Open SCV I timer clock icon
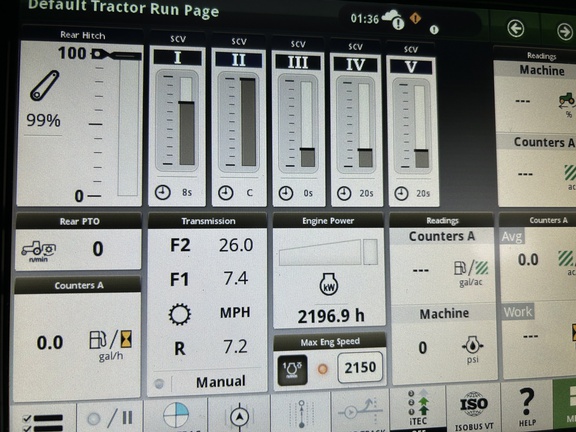Viewport: 576px width, 432px height. coord(162,192)
